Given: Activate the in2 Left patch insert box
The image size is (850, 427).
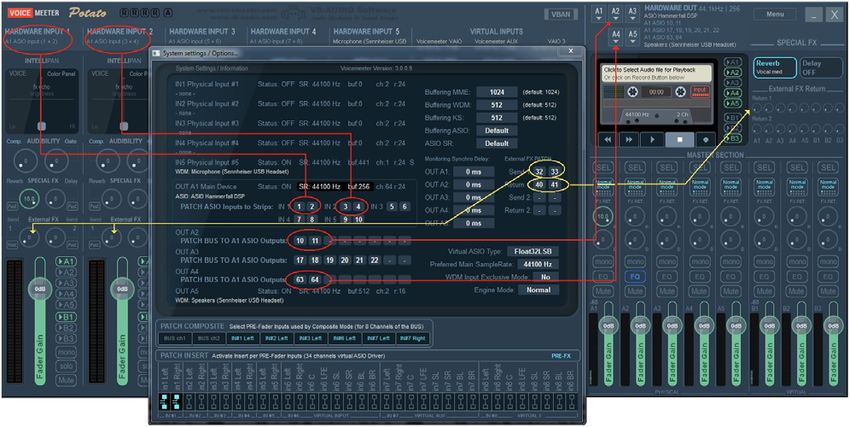Looking at the screenshot, I should (x=188, y=402).
